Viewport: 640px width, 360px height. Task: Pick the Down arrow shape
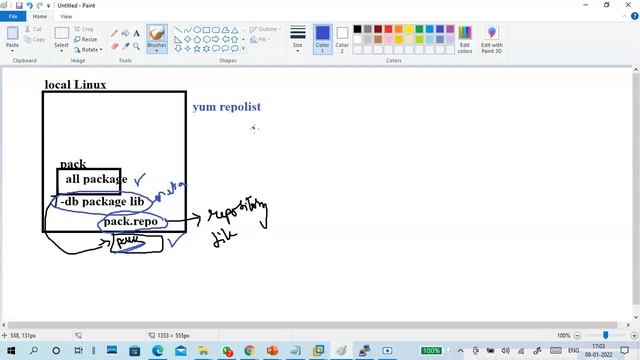pyautogui.click(x=178, y=49)
